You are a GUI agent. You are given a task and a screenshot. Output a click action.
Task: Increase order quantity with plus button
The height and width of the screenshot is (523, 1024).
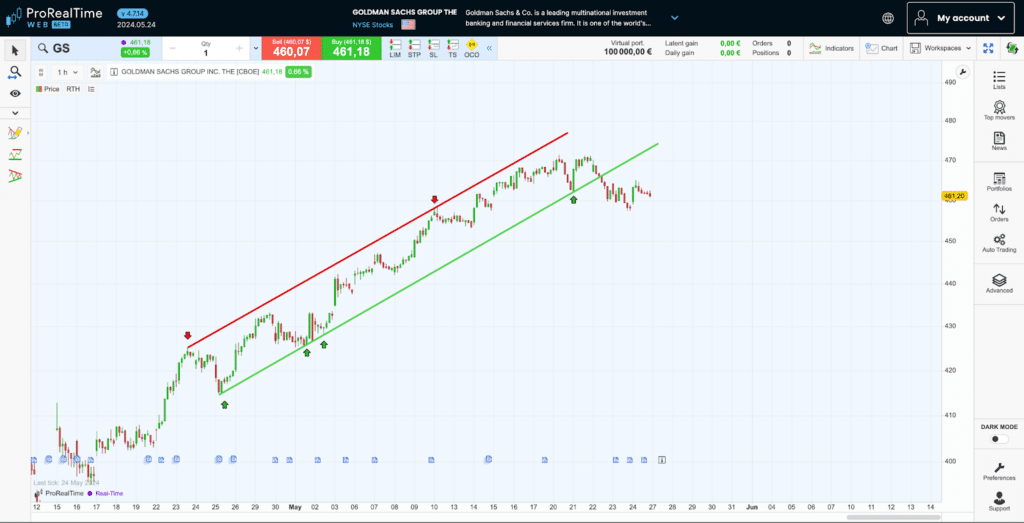[x=239, y=48]
